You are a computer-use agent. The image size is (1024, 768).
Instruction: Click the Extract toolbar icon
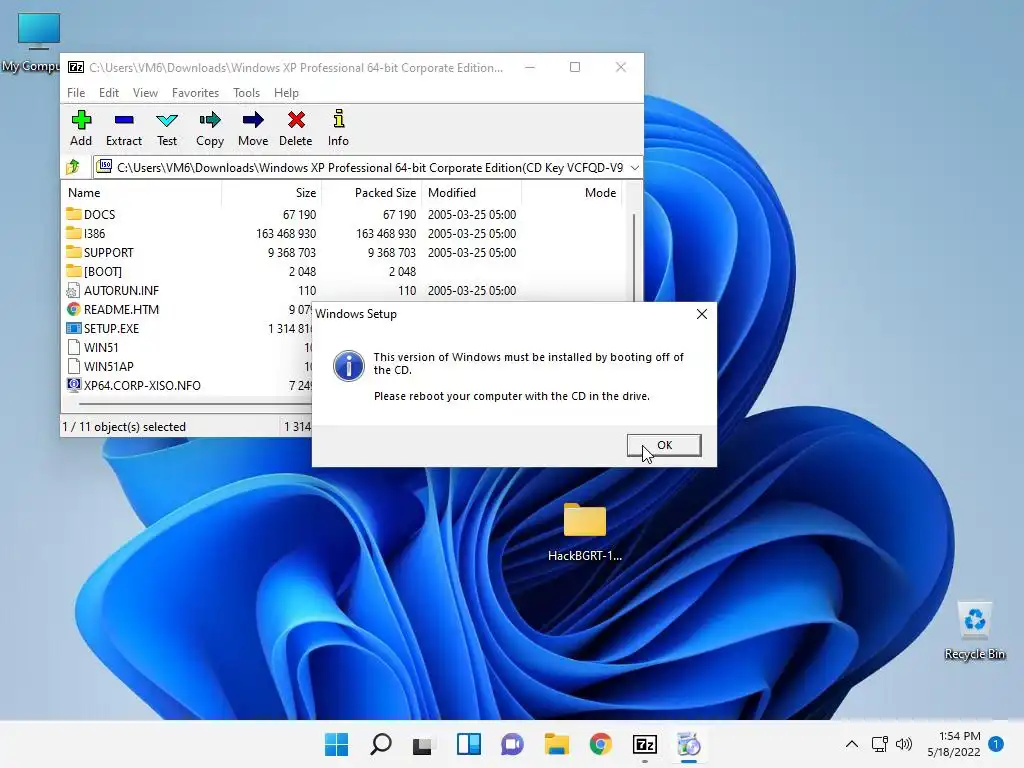tap(123, 128)
